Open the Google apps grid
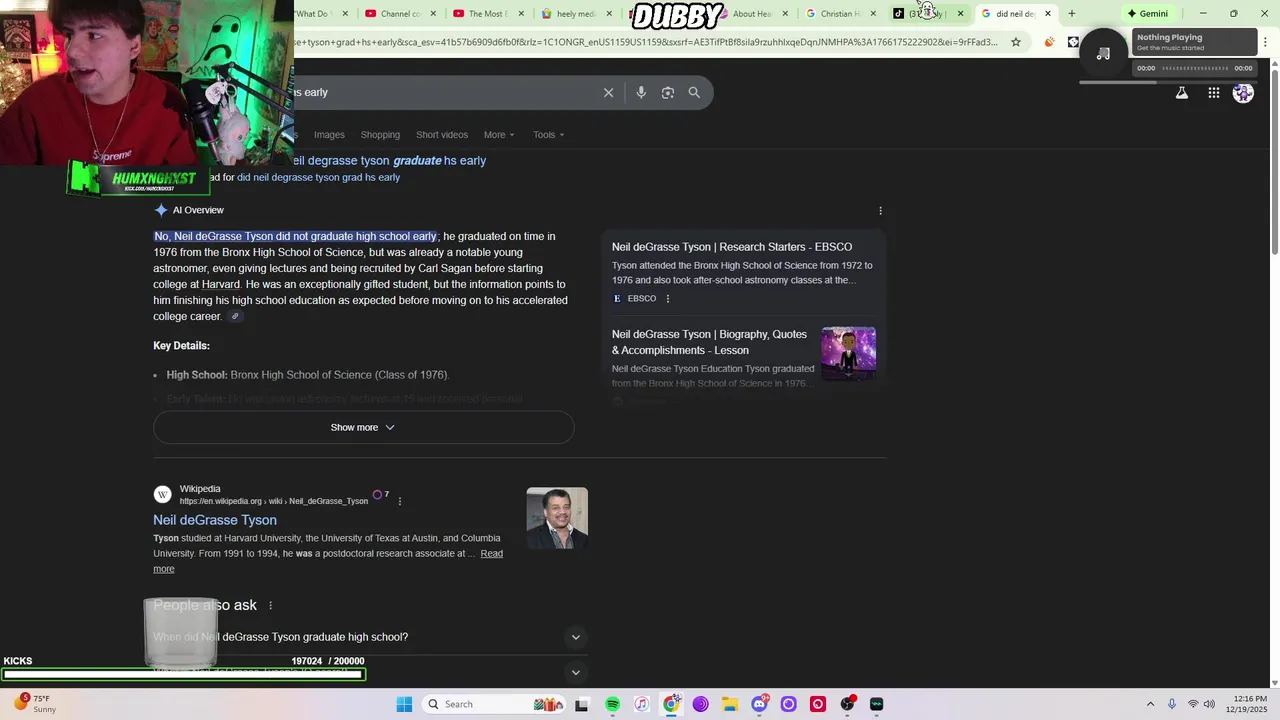1280x720 pixels. (1213, 93)
